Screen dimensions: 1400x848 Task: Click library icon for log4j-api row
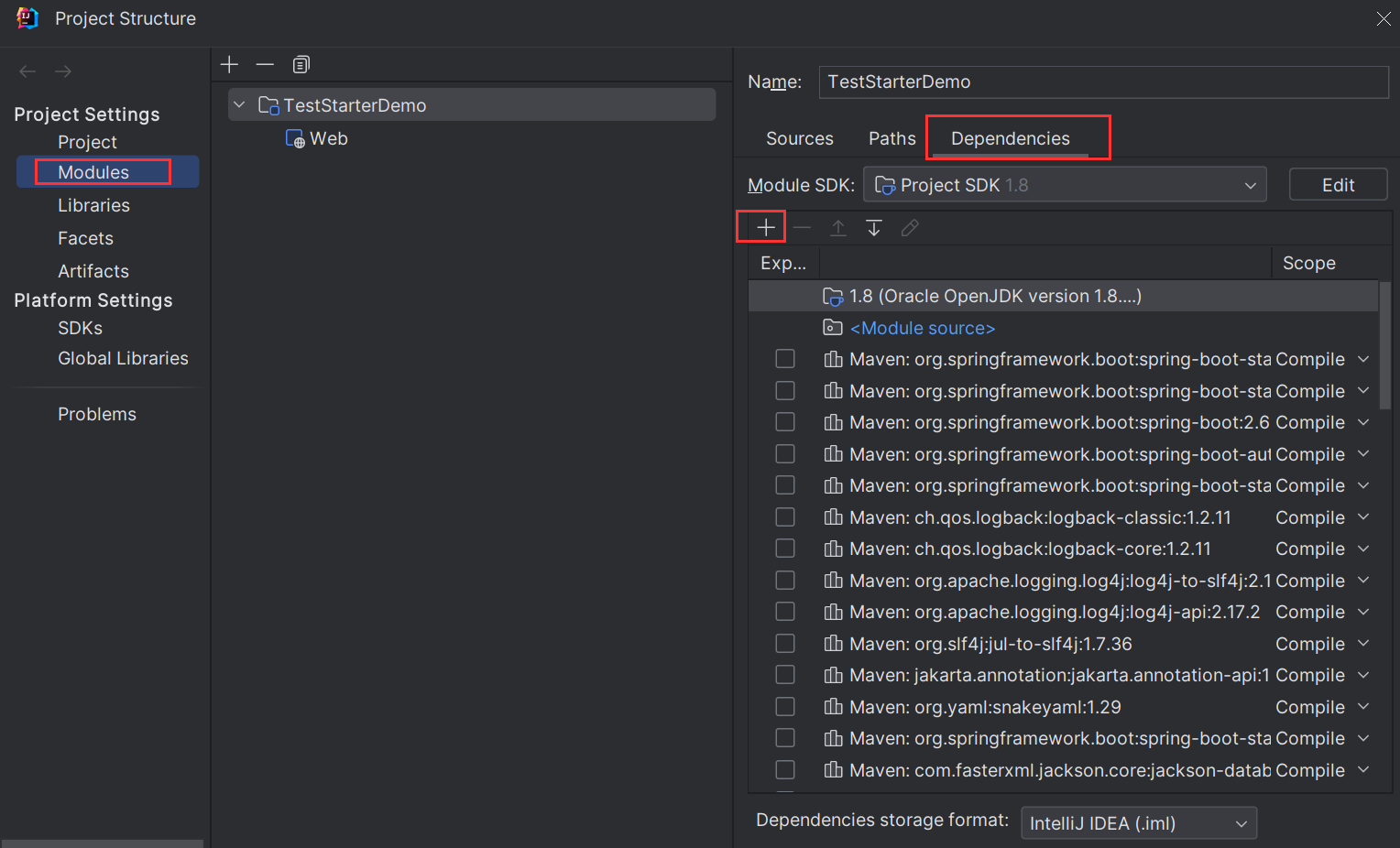[x=833, y=612]
